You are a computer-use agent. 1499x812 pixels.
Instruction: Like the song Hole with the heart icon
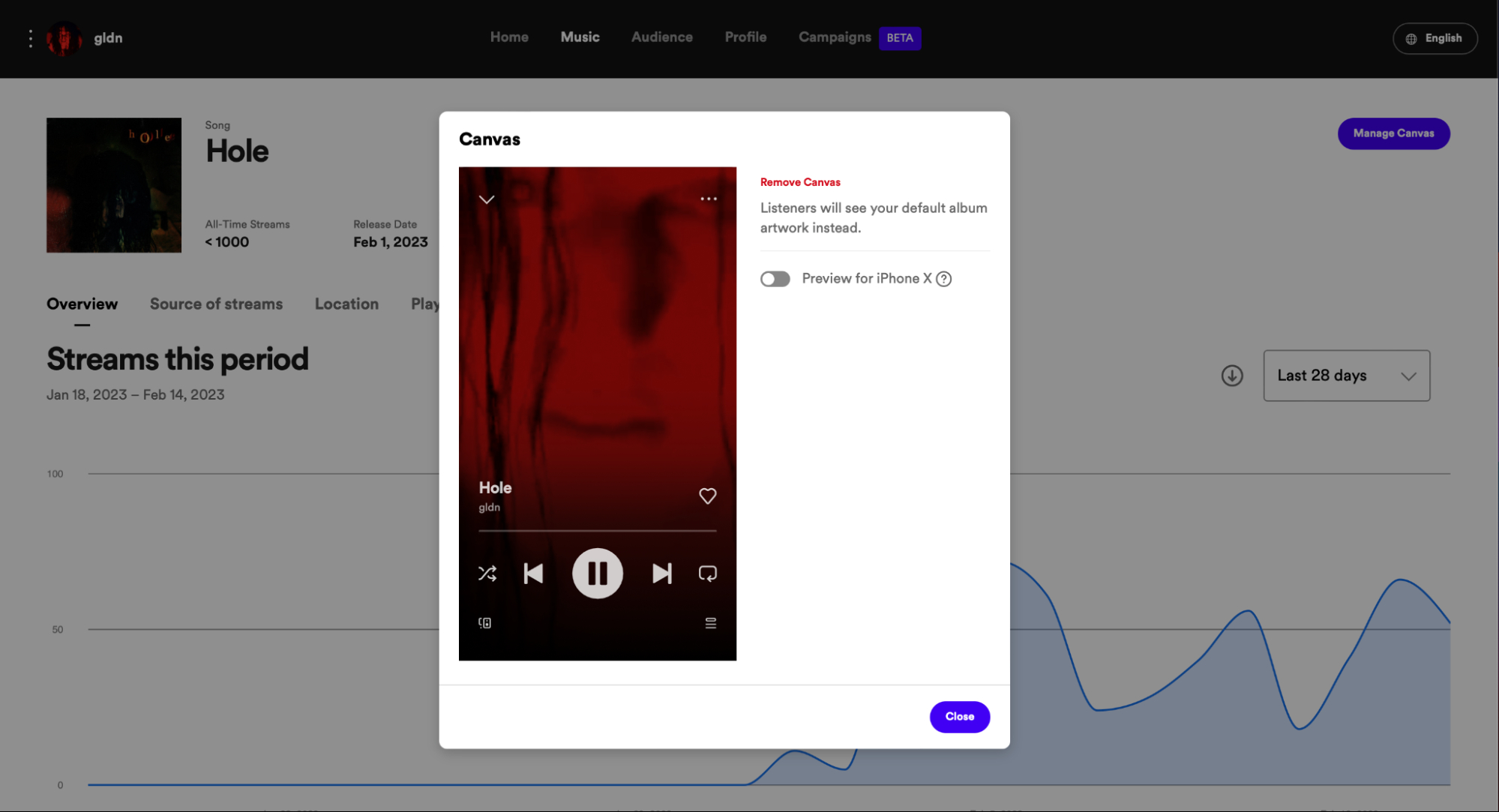pyautogui.click(x=707, y=496)
